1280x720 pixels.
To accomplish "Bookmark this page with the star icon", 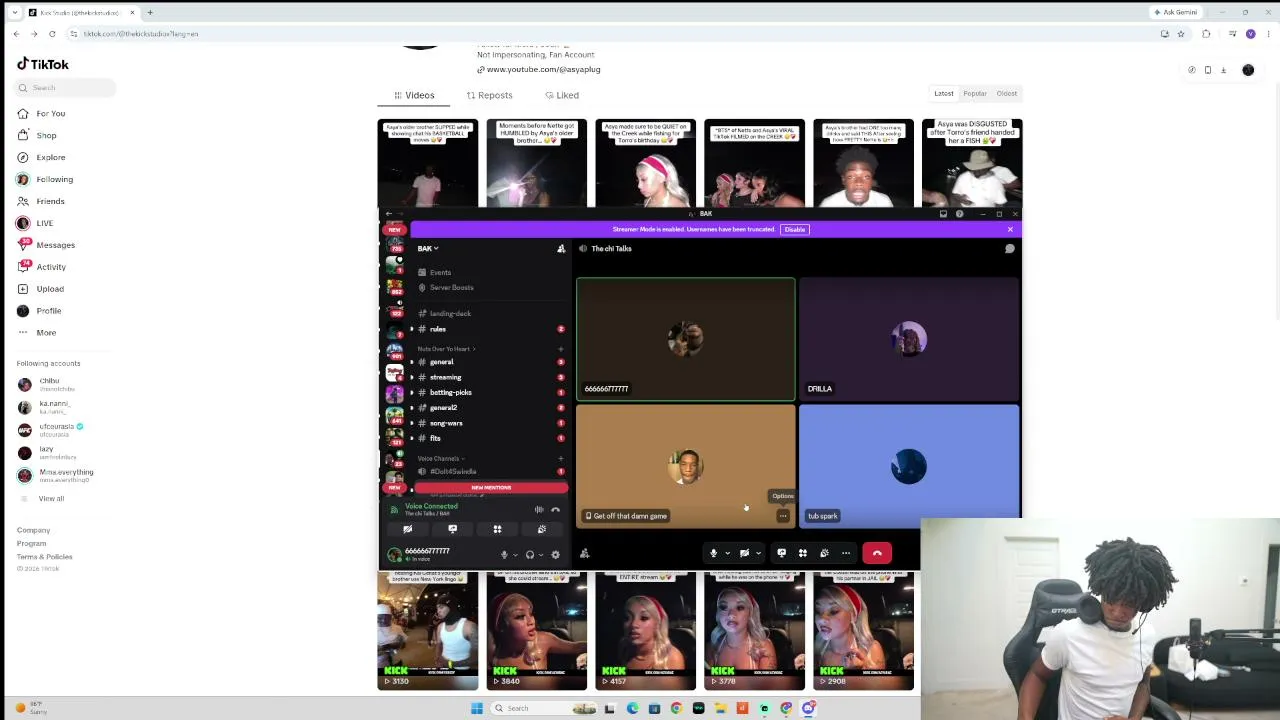I will point(1181,34).
